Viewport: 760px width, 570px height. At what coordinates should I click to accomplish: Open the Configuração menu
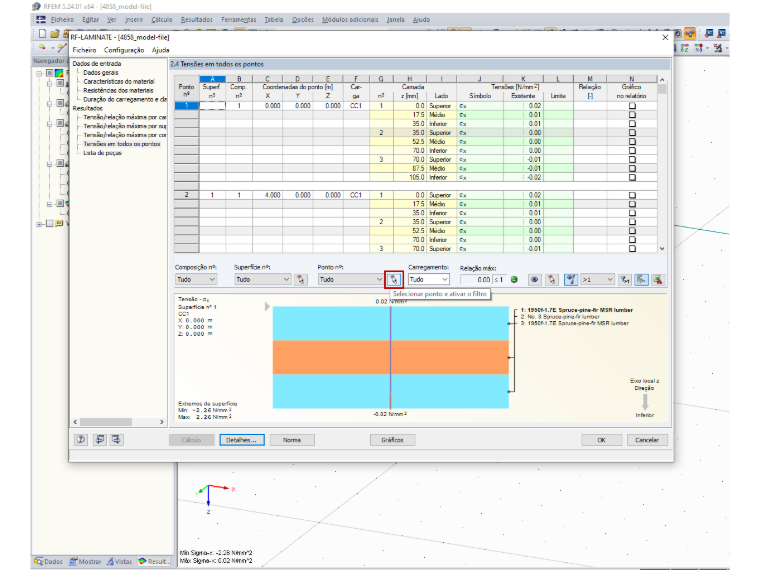point(124,50)
